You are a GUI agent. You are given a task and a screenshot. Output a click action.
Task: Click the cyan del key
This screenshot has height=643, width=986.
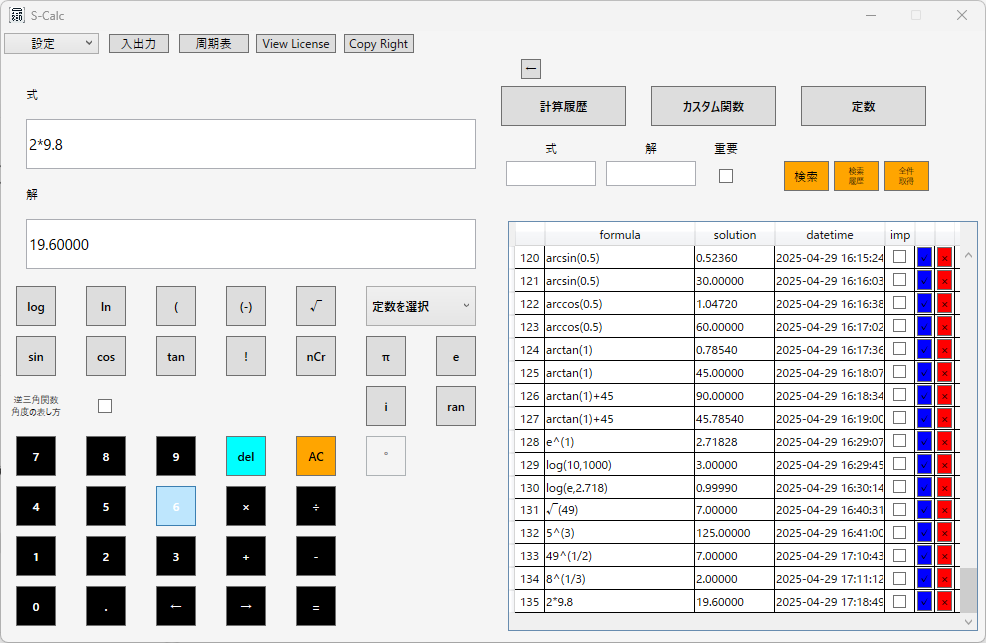[246, 456]
